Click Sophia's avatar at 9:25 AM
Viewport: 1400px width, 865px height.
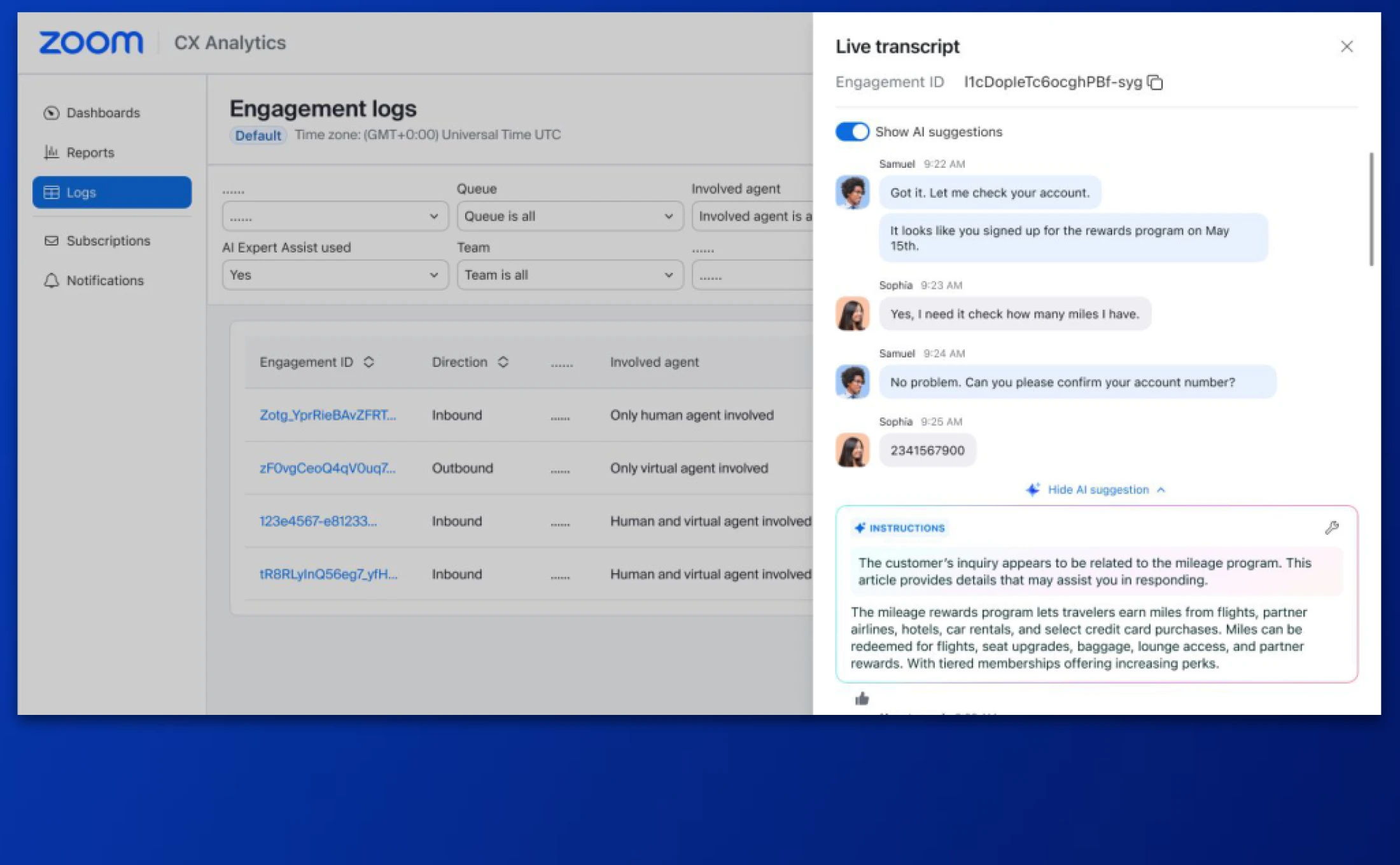852,450
